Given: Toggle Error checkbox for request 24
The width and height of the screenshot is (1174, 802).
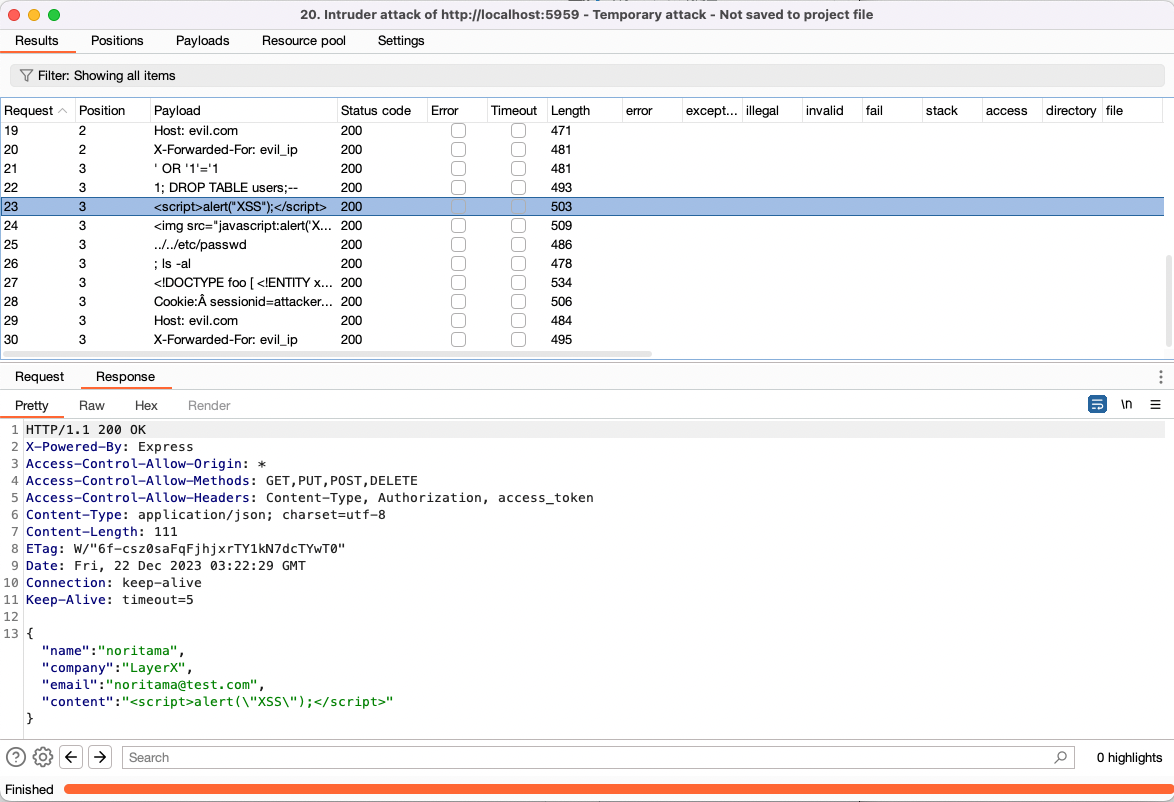Looking at the screenshot, I should [458, 225].
